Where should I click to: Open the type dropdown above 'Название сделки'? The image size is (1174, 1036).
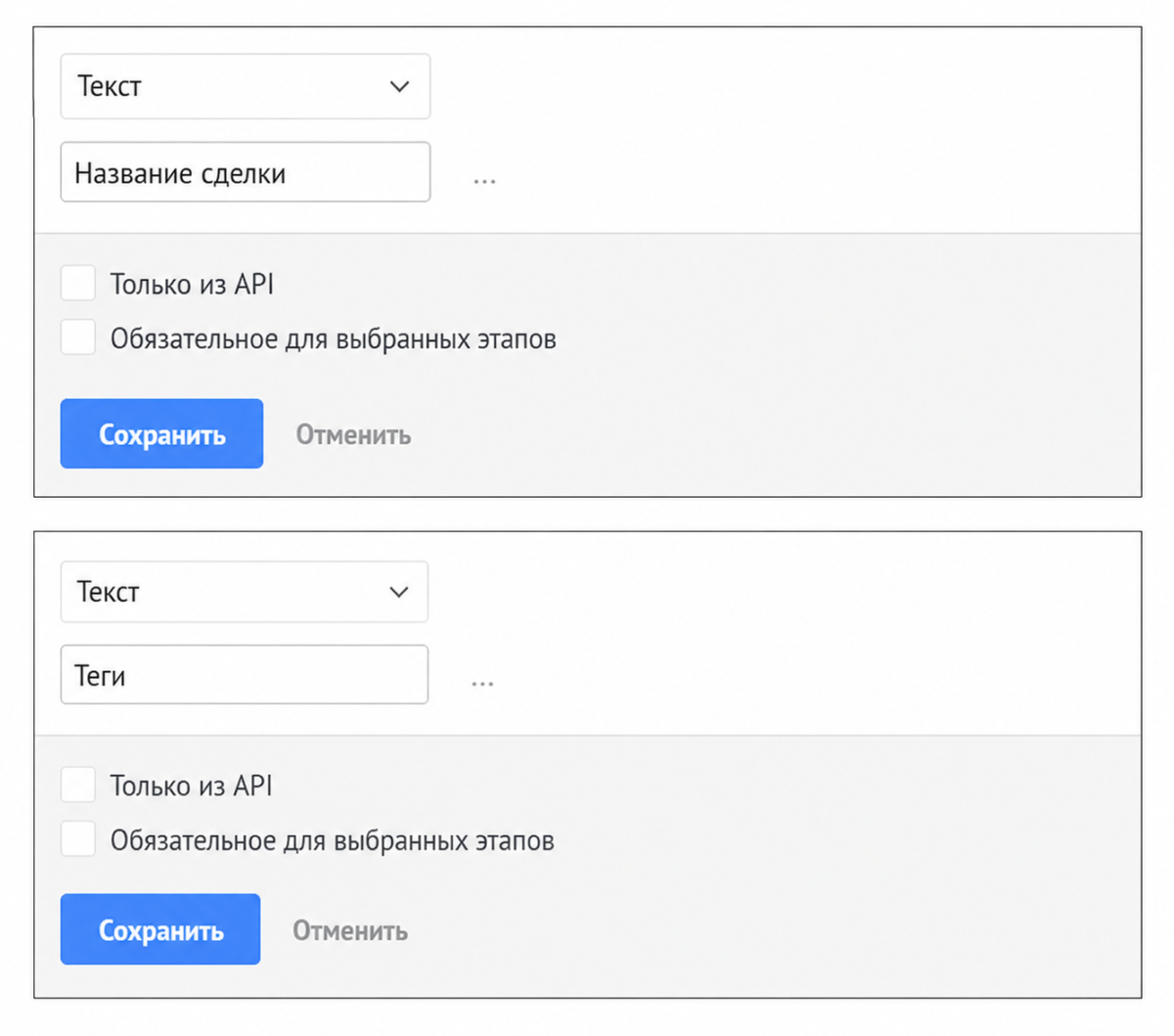pyautogui.click(x=245, y=86)
